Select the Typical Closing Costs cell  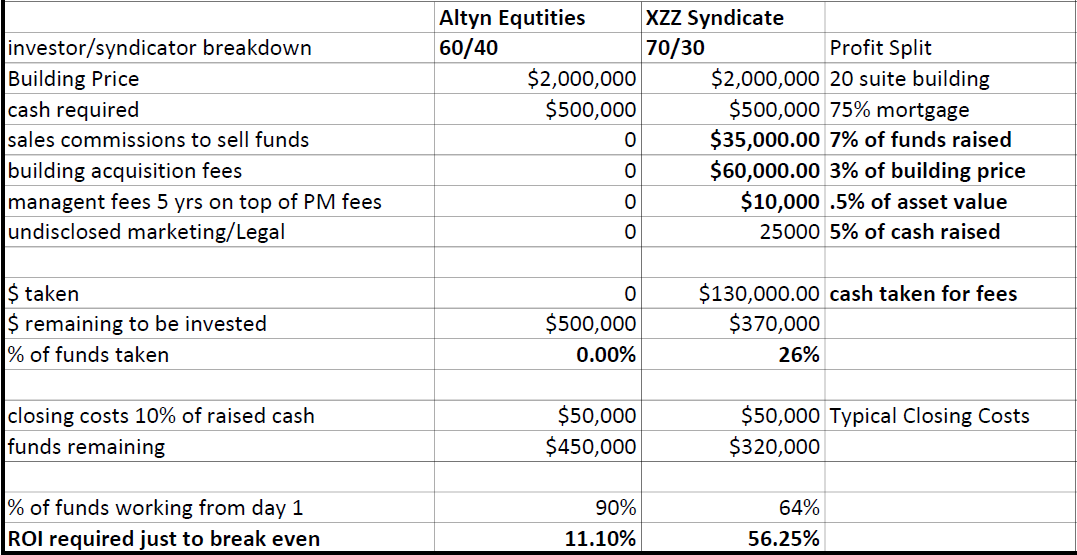[929, 416]
